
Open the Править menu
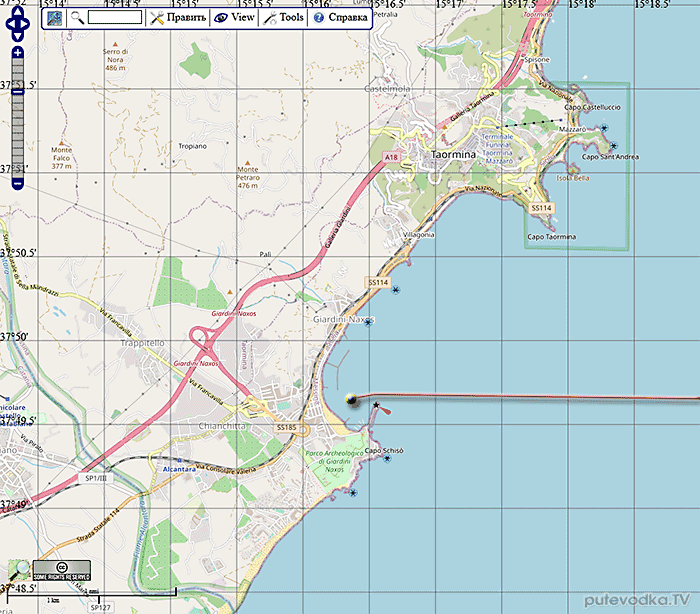178,18
